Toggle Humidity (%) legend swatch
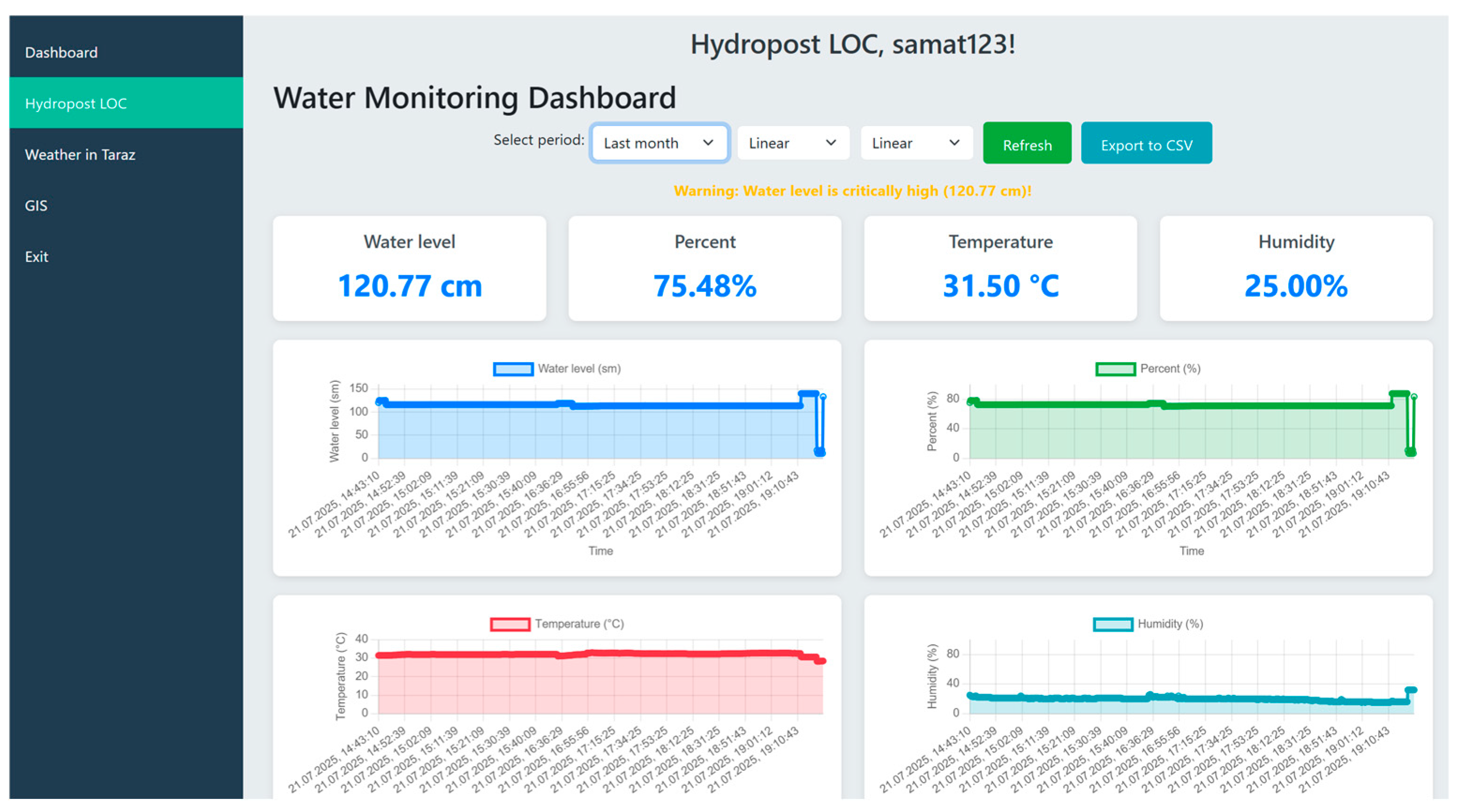The height and width of the screenshot is (812, 1458). 1113,624
